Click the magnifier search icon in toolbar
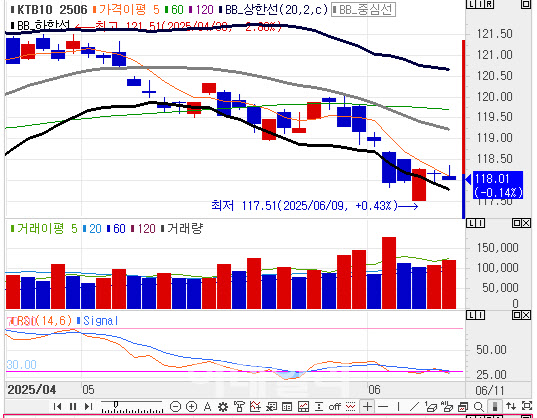The width and height of the screenshot is (537, 418). click(x=478, y=407)
